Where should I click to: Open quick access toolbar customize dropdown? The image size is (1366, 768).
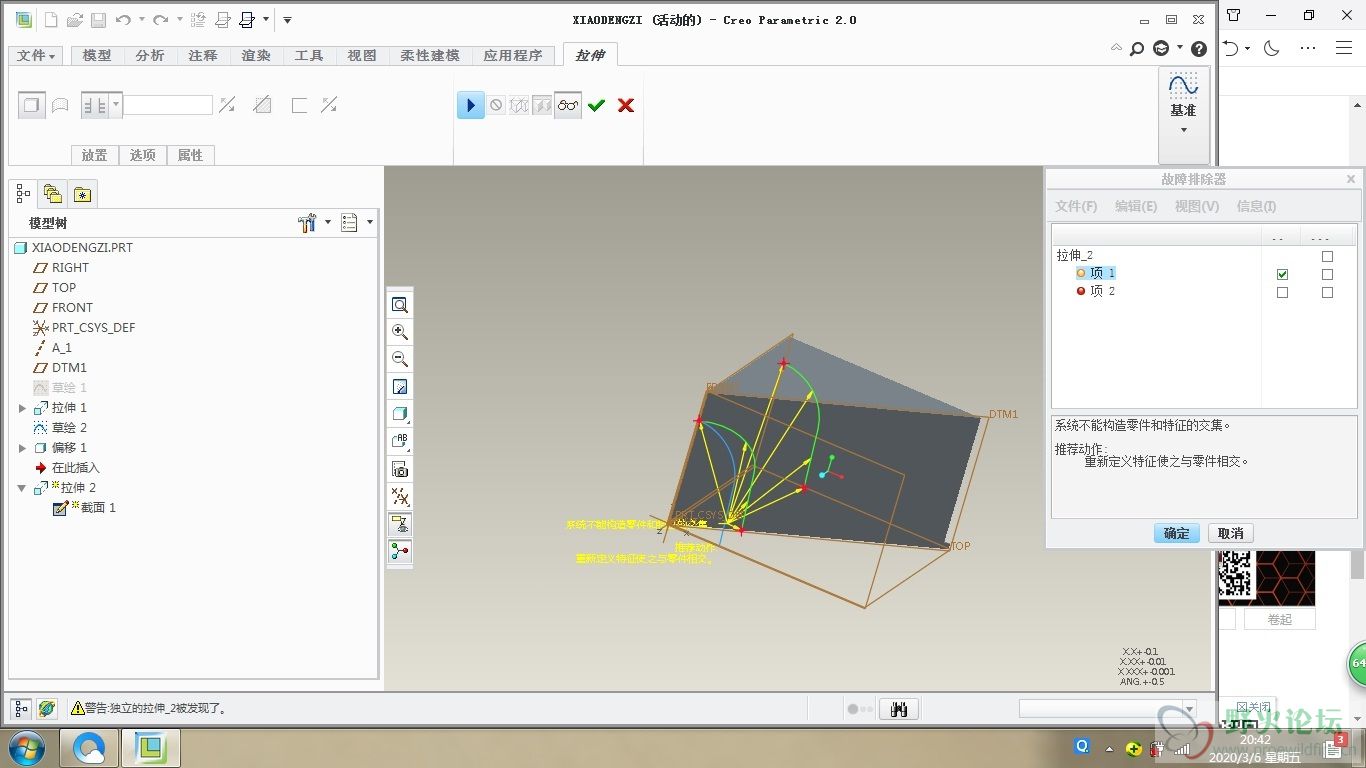287,19
